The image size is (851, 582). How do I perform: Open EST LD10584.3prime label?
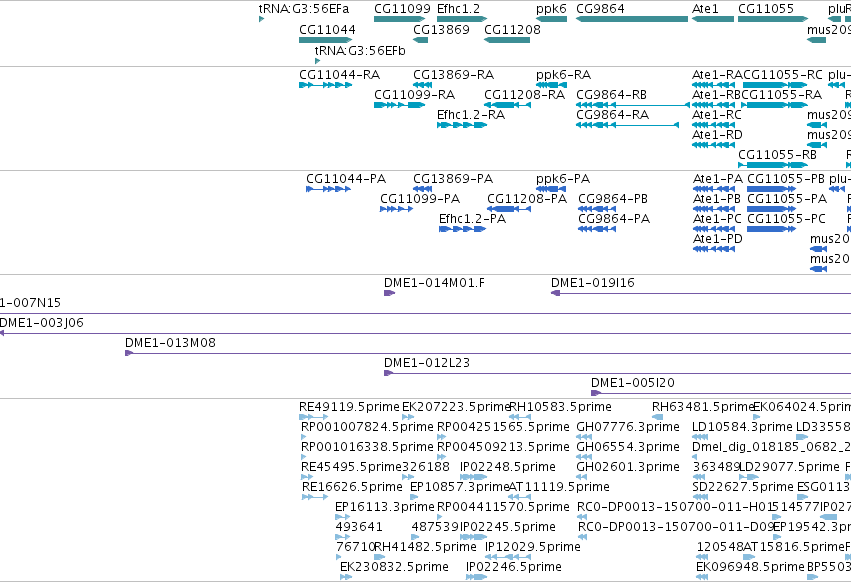pos(742,427)
